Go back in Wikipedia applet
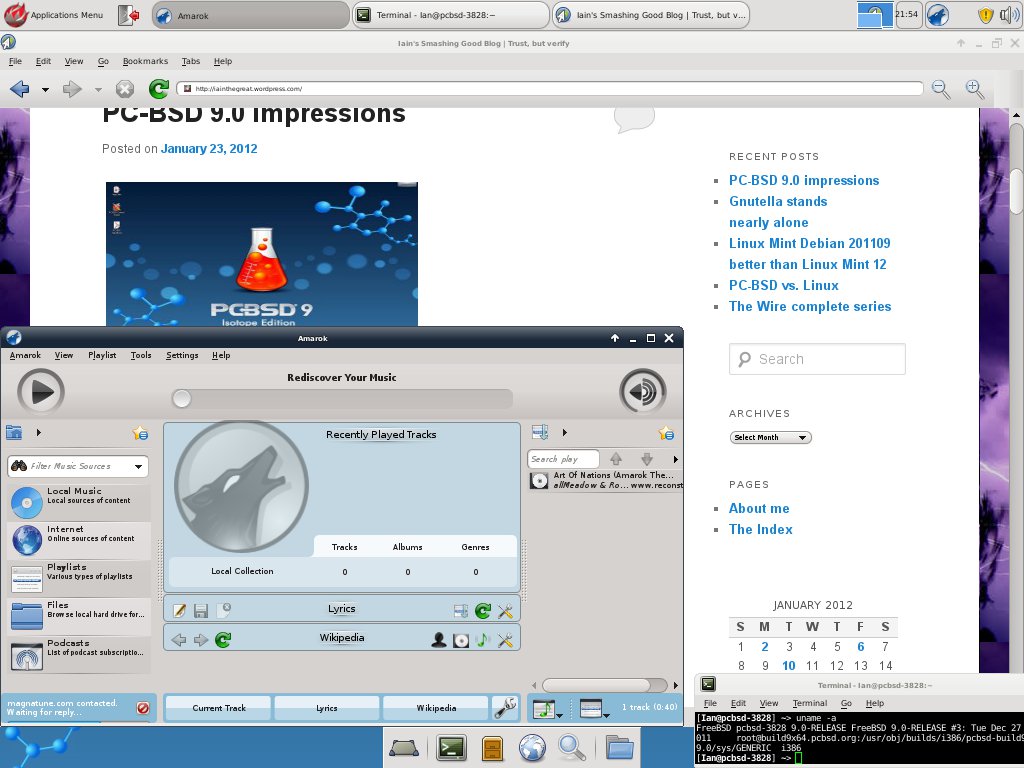Screen dimensions: 1024x768 [x=178, y=639]
